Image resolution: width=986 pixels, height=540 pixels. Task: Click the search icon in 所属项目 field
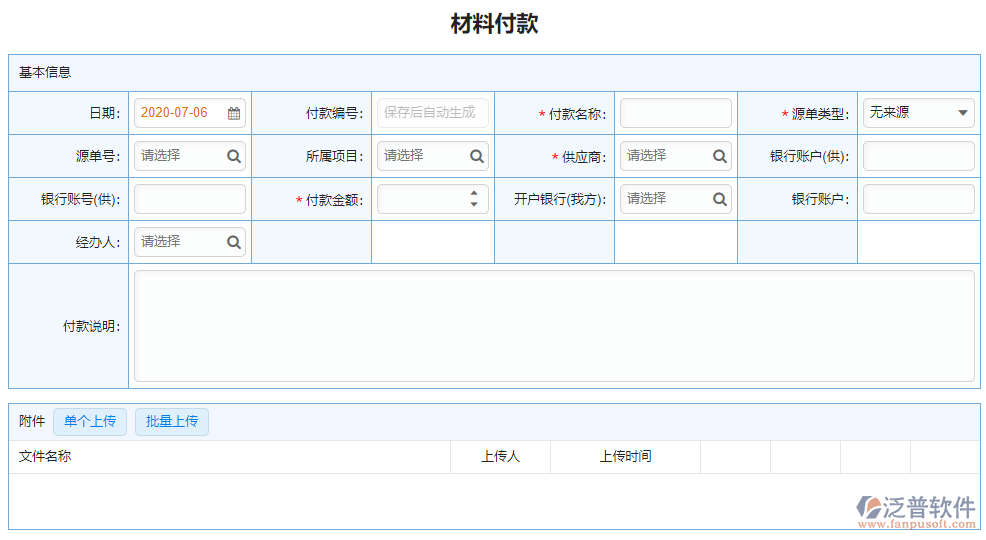477,156
